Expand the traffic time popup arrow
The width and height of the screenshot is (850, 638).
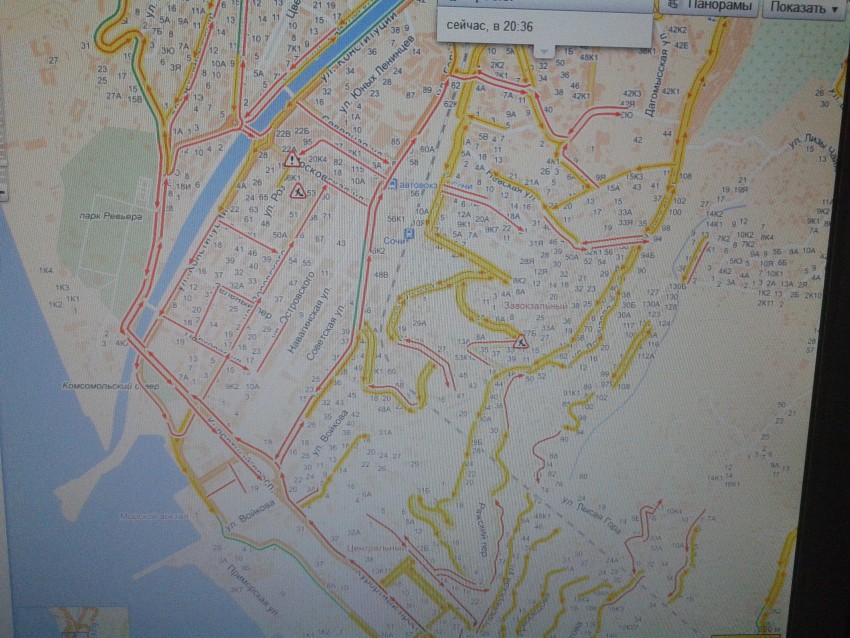click(x=544, y=50)
